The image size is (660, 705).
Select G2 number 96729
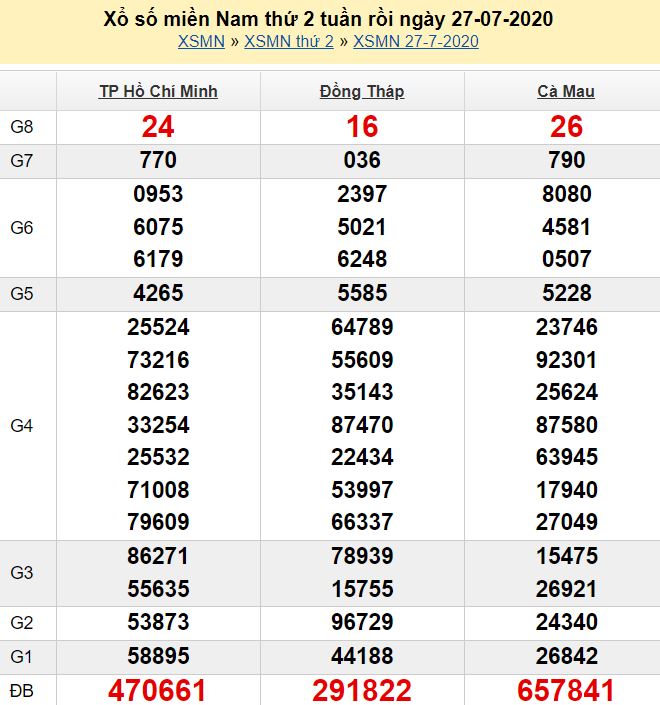tap(362, 622)
